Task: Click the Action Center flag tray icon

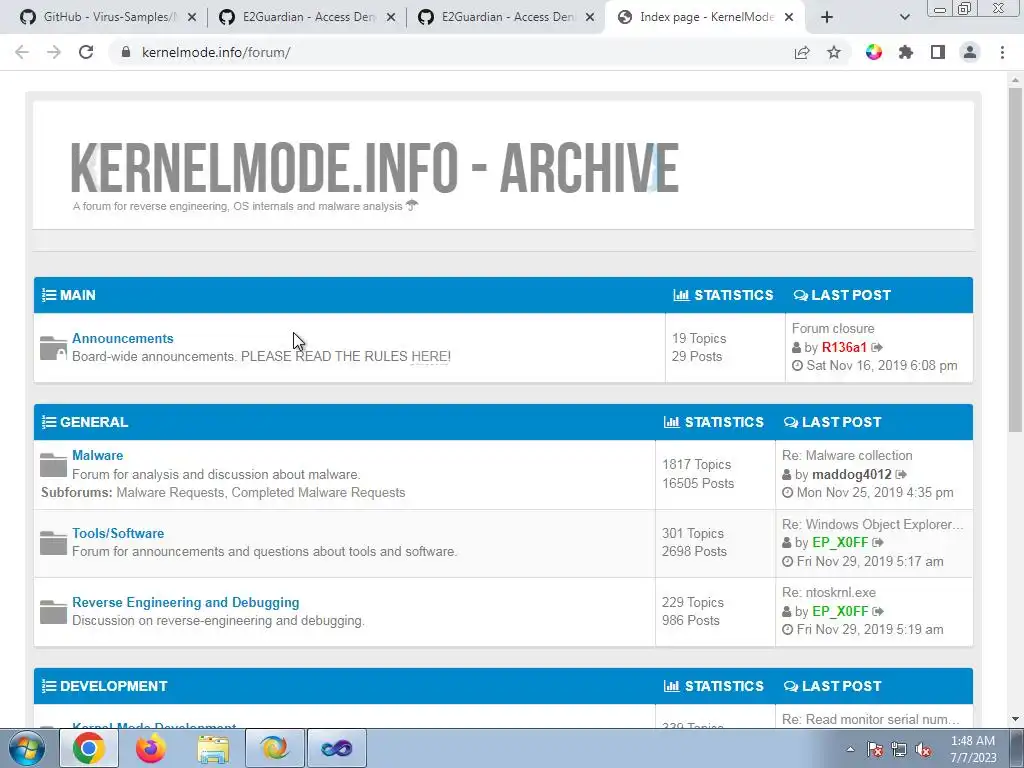Action: 874,749
